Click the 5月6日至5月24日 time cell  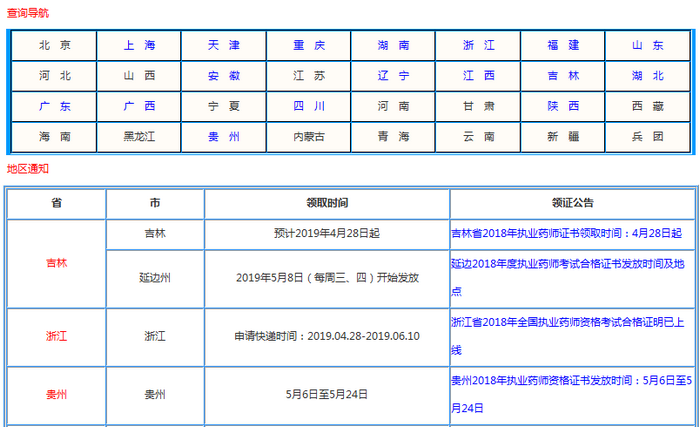(327, 394)
